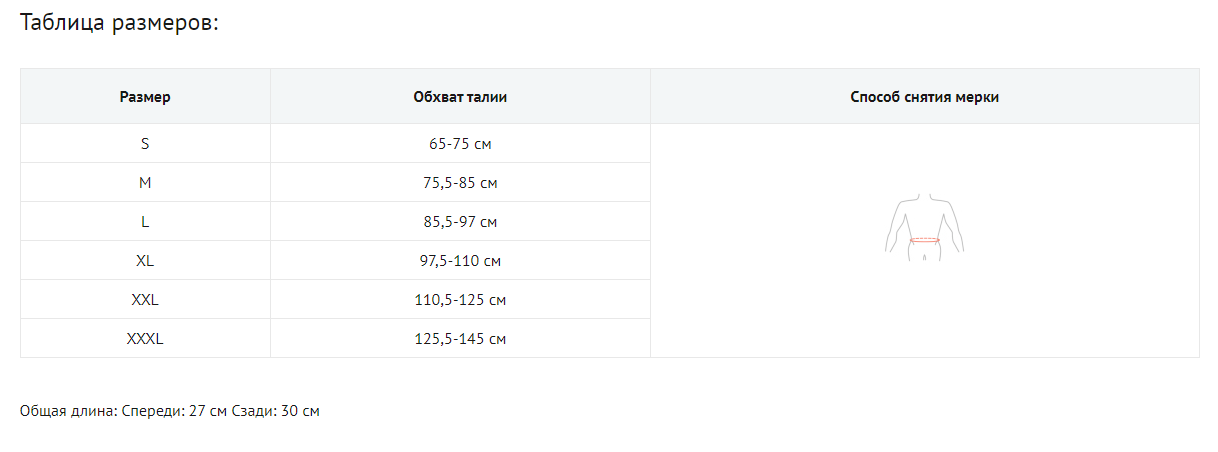
Task: Select size S cell
Action: click(x=145, y=144)
